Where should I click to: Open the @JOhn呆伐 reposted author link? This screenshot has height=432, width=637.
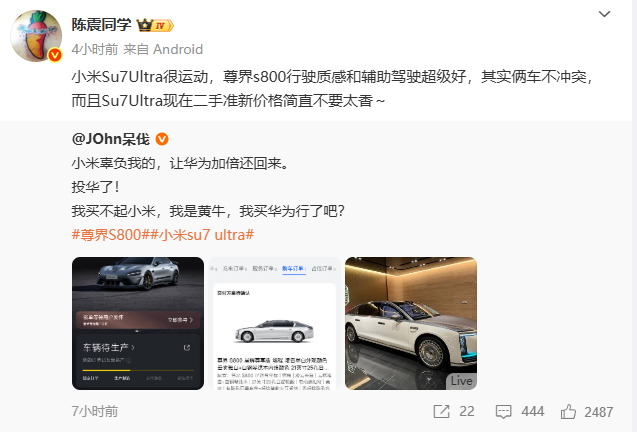(110, 139)
